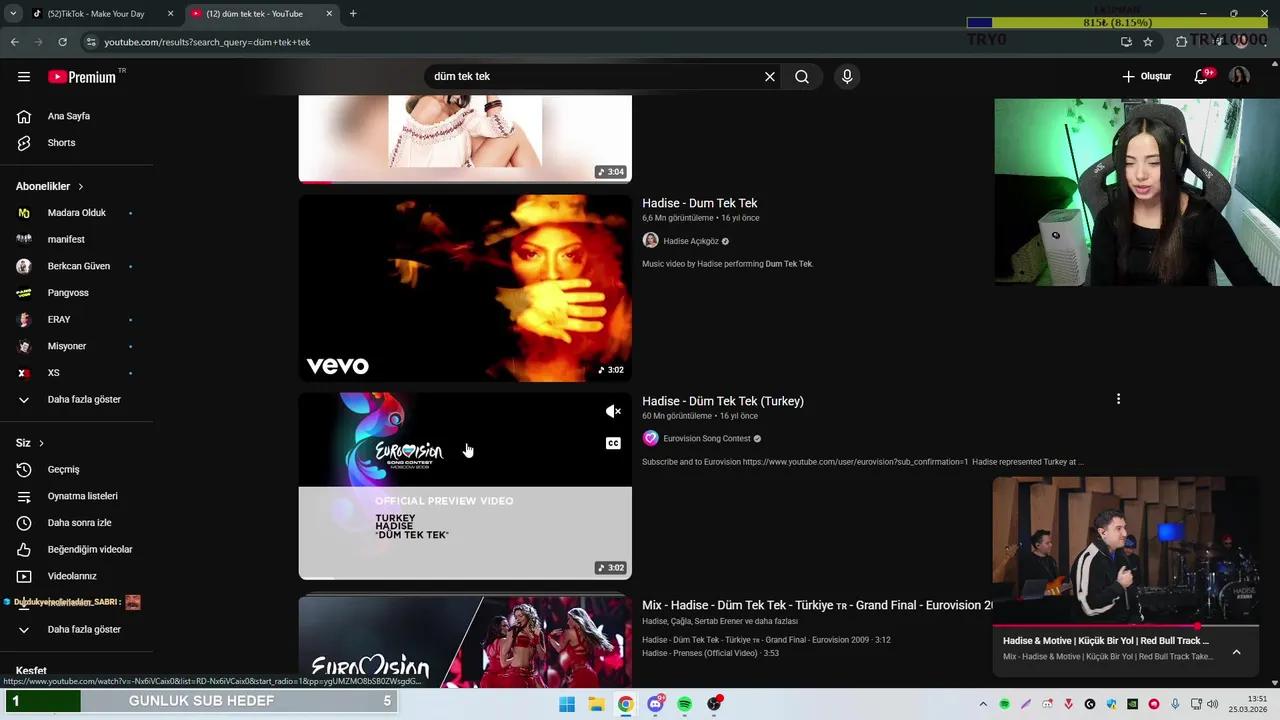Reload the page with the refresh icon
The image size is (1280, 720).
click(62, 42)
